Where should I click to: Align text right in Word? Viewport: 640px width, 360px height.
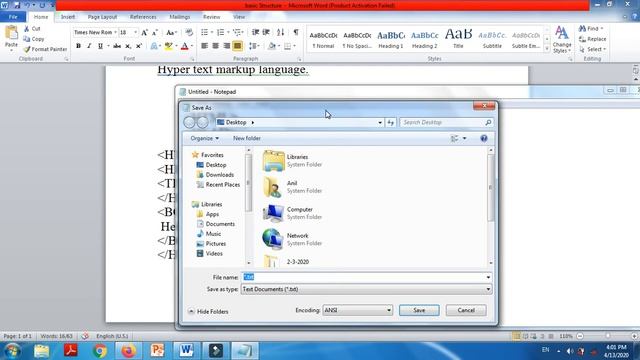(227, 46)
